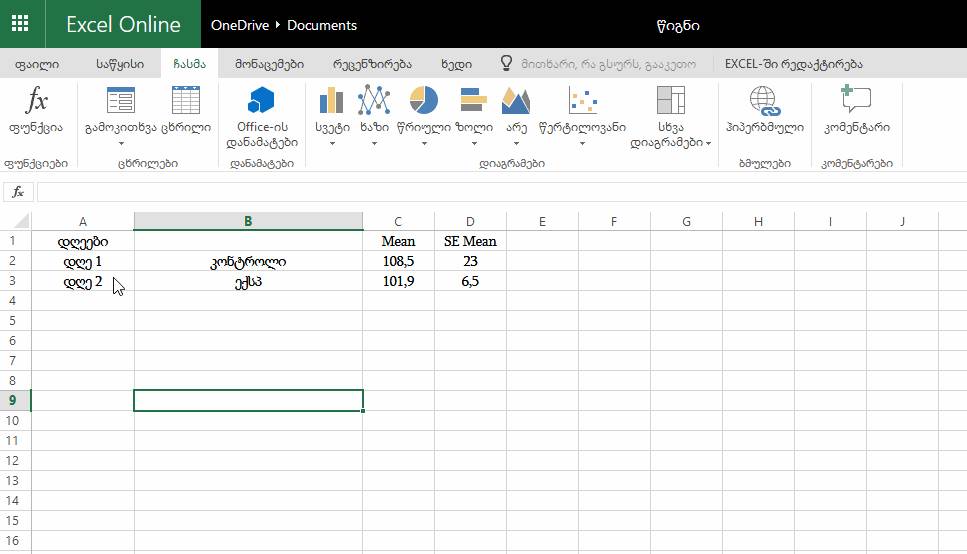This screenshot has height=554, width=967.
Task: Select cell with value 23
Action: [470, 261]
